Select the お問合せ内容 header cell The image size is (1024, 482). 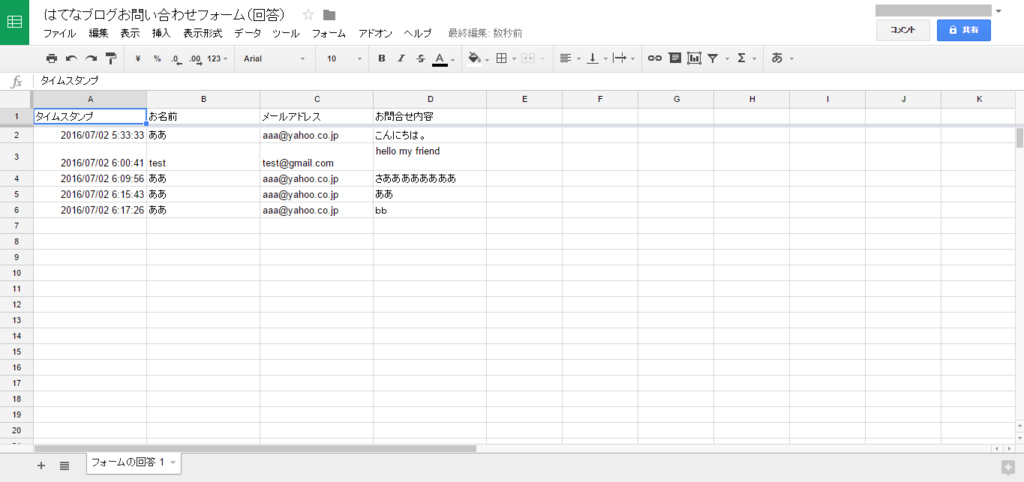tap(430, 117)
